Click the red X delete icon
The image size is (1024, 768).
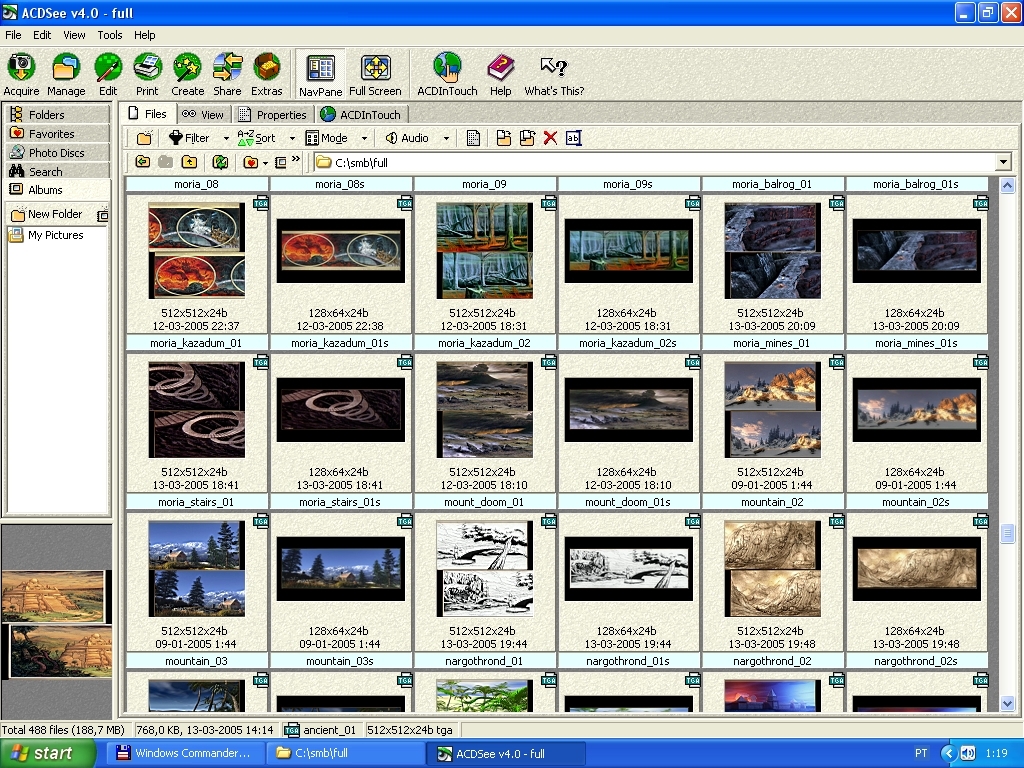tap(550, 138)
